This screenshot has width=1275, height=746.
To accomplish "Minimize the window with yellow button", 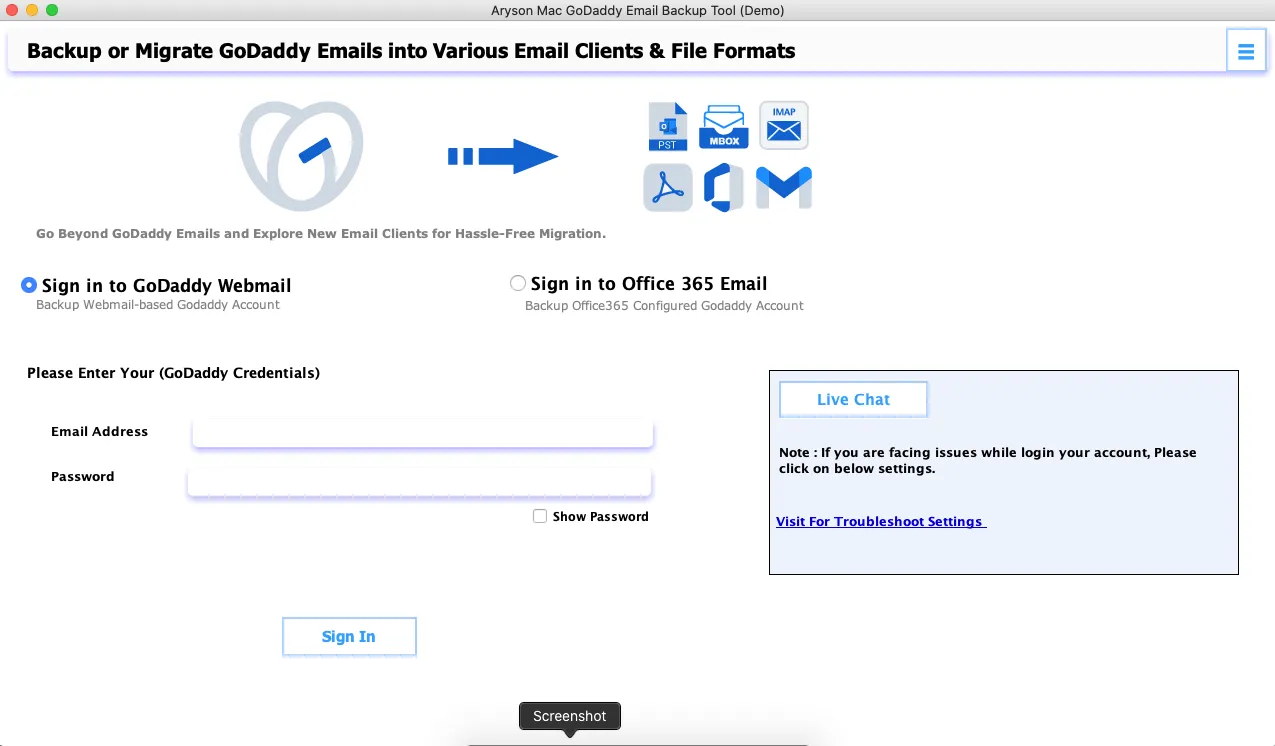I will coord(32,10).
